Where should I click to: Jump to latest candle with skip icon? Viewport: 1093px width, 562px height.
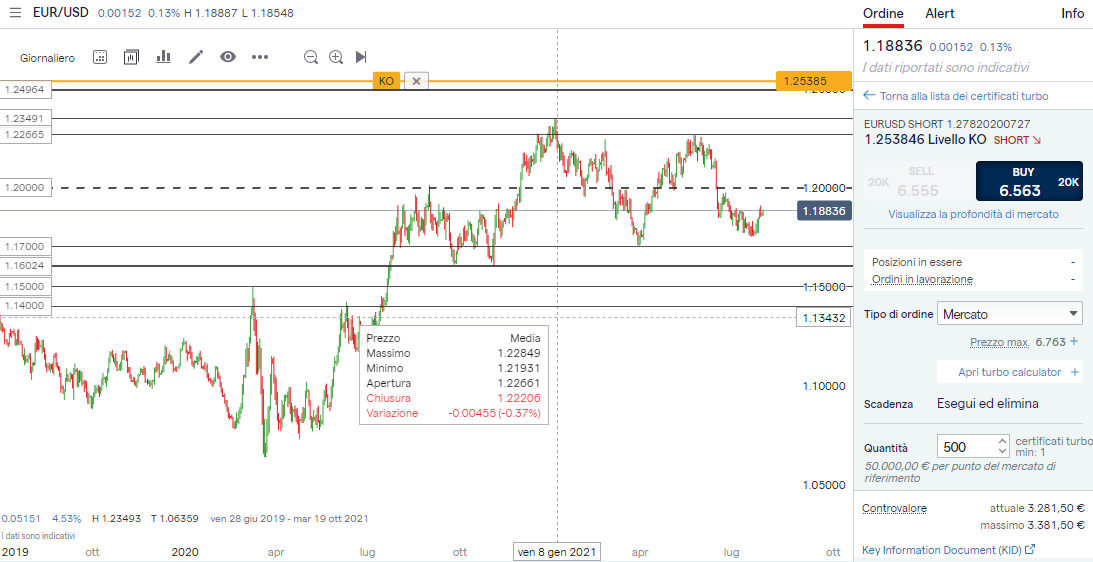(361, 57)
